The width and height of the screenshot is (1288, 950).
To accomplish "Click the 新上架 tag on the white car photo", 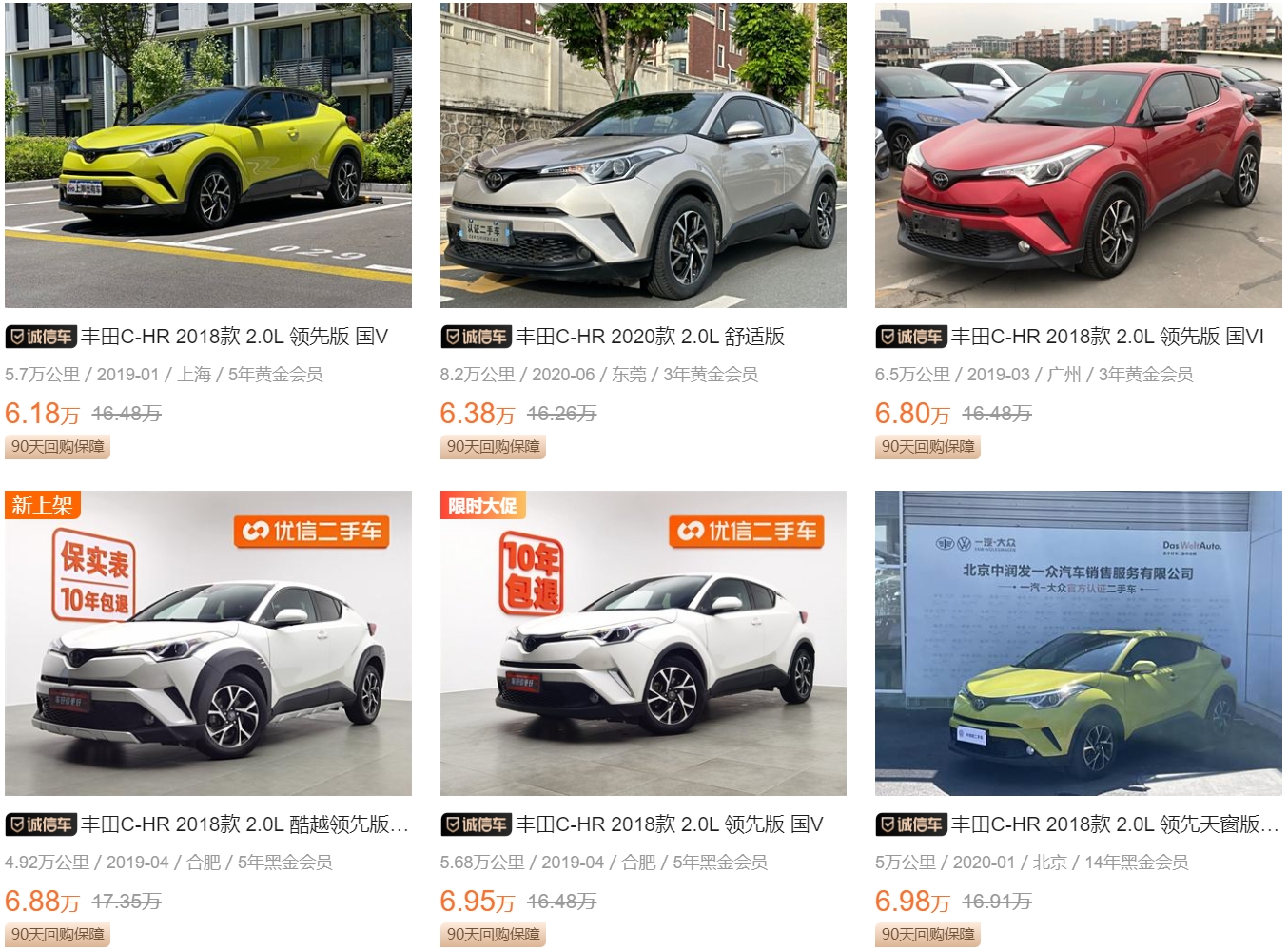I will [43, 505].
